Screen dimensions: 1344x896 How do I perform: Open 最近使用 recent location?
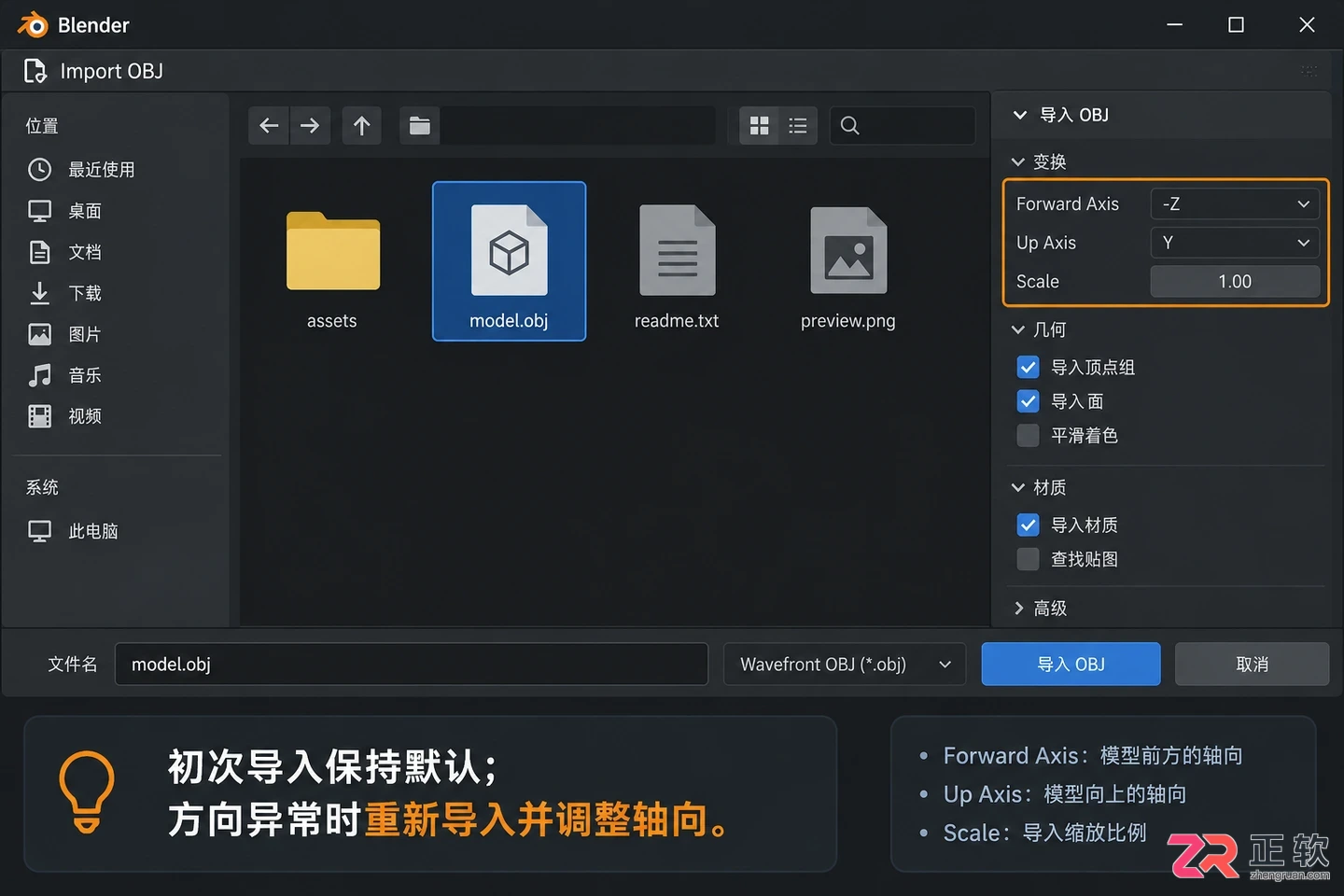point(82,169)
